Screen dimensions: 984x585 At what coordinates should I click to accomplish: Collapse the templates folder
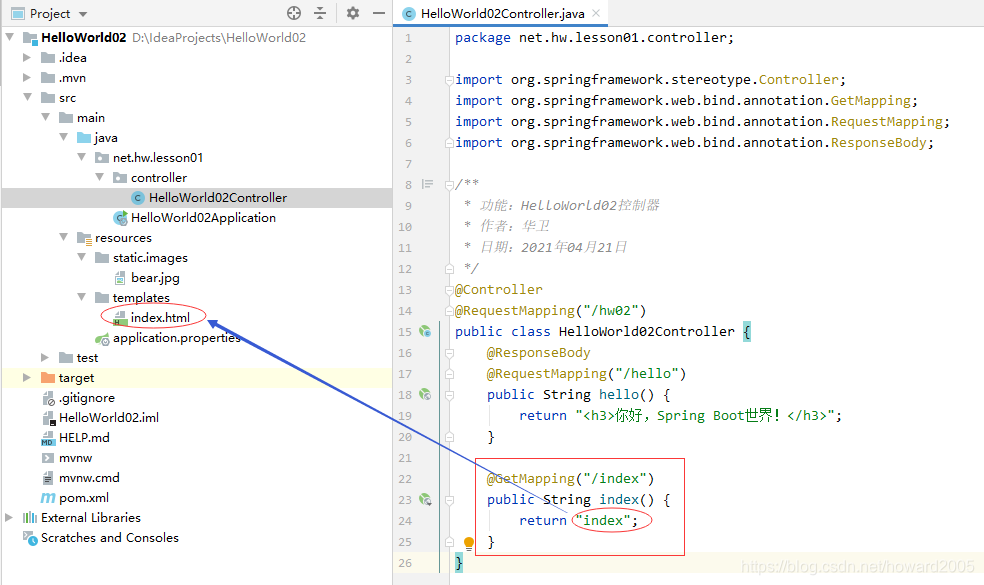coord(82,298)
